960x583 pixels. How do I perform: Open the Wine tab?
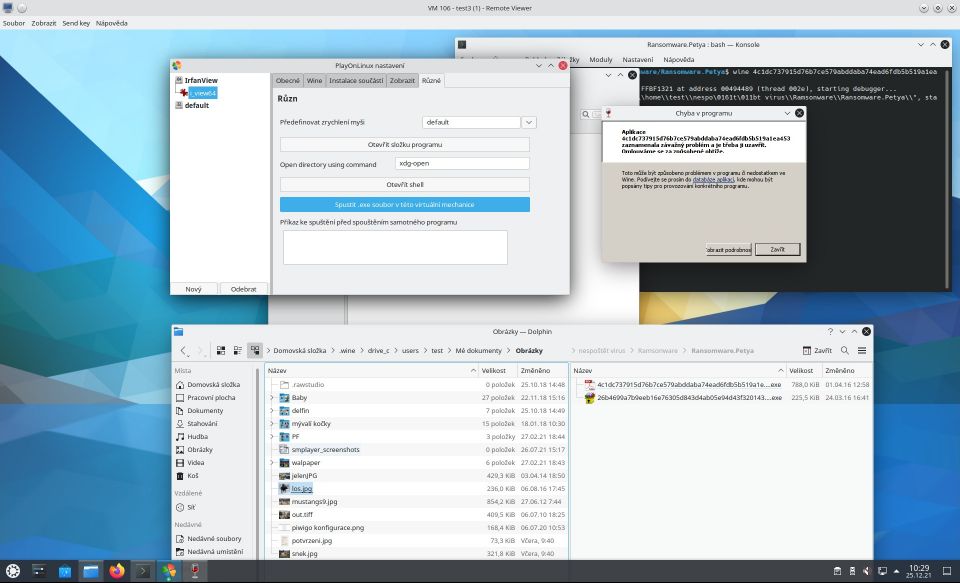314,80
